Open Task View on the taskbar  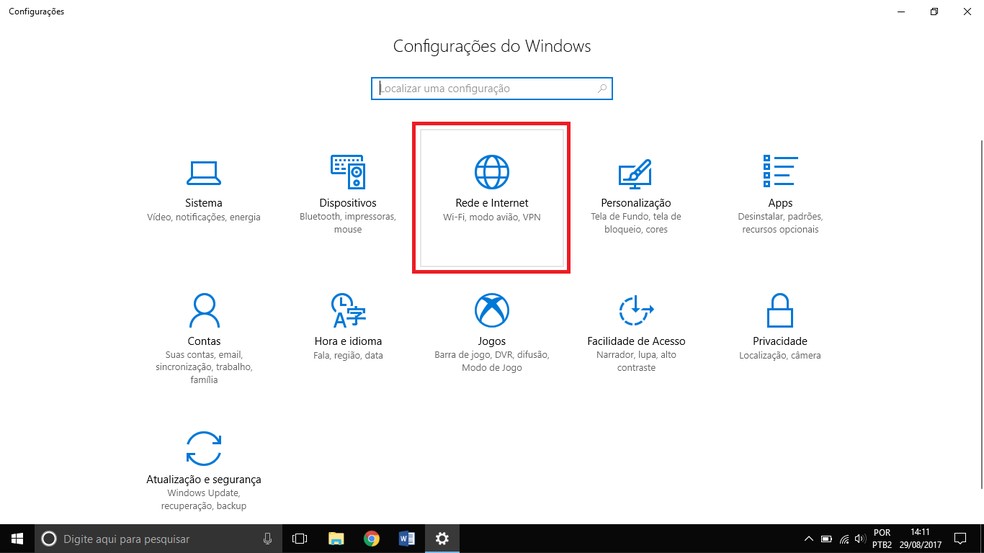tap(299, 539)
